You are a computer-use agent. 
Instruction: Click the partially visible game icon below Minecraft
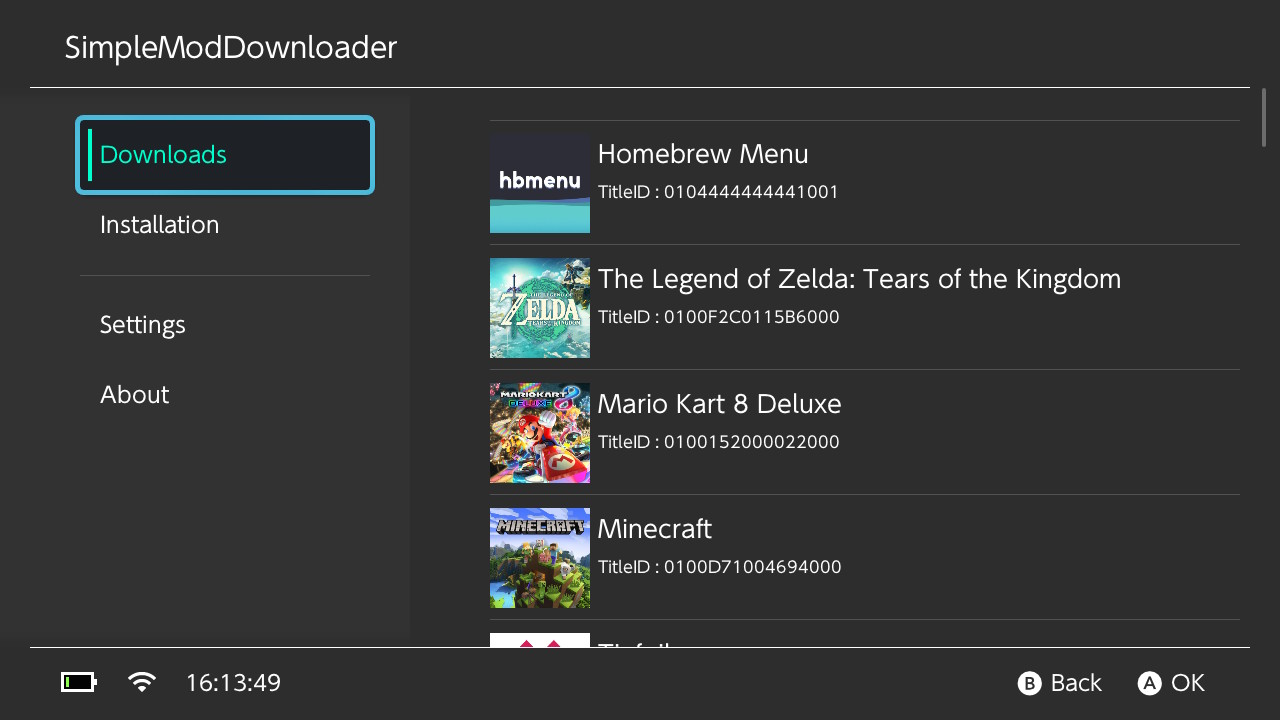pos(540,640)
